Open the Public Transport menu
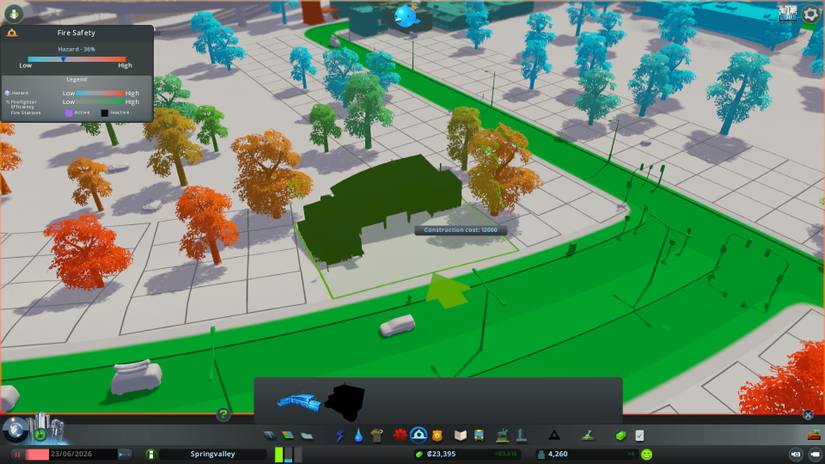The height and width of the screenshot is (464, 825). 479,436
